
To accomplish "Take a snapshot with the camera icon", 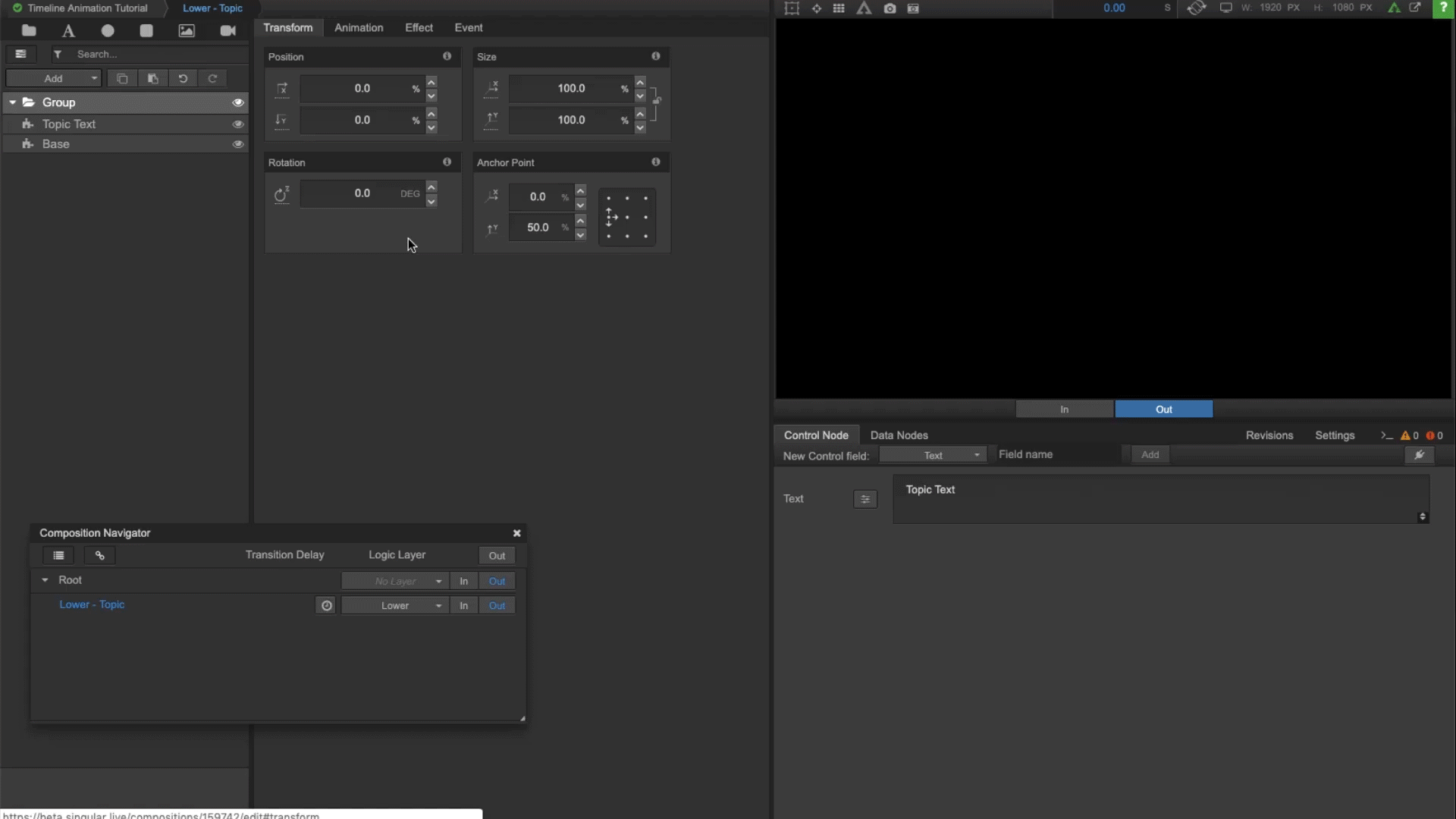I will (x=890, y=8).
